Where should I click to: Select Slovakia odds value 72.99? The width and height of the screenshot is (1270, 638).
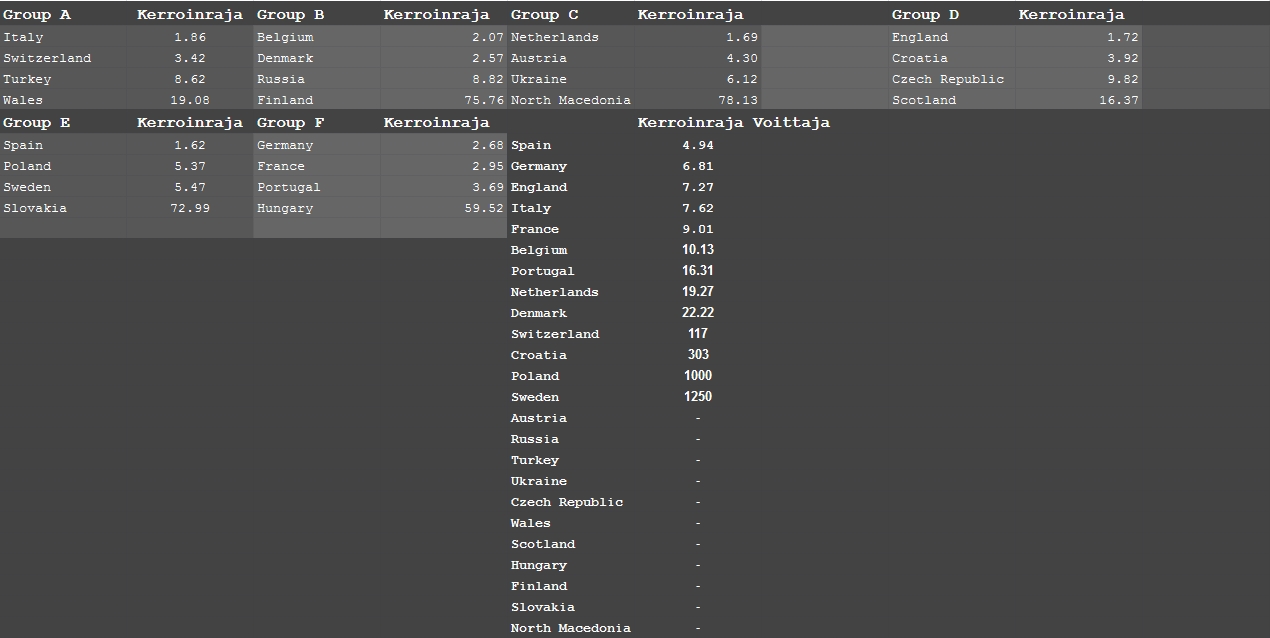click(189, 208)
